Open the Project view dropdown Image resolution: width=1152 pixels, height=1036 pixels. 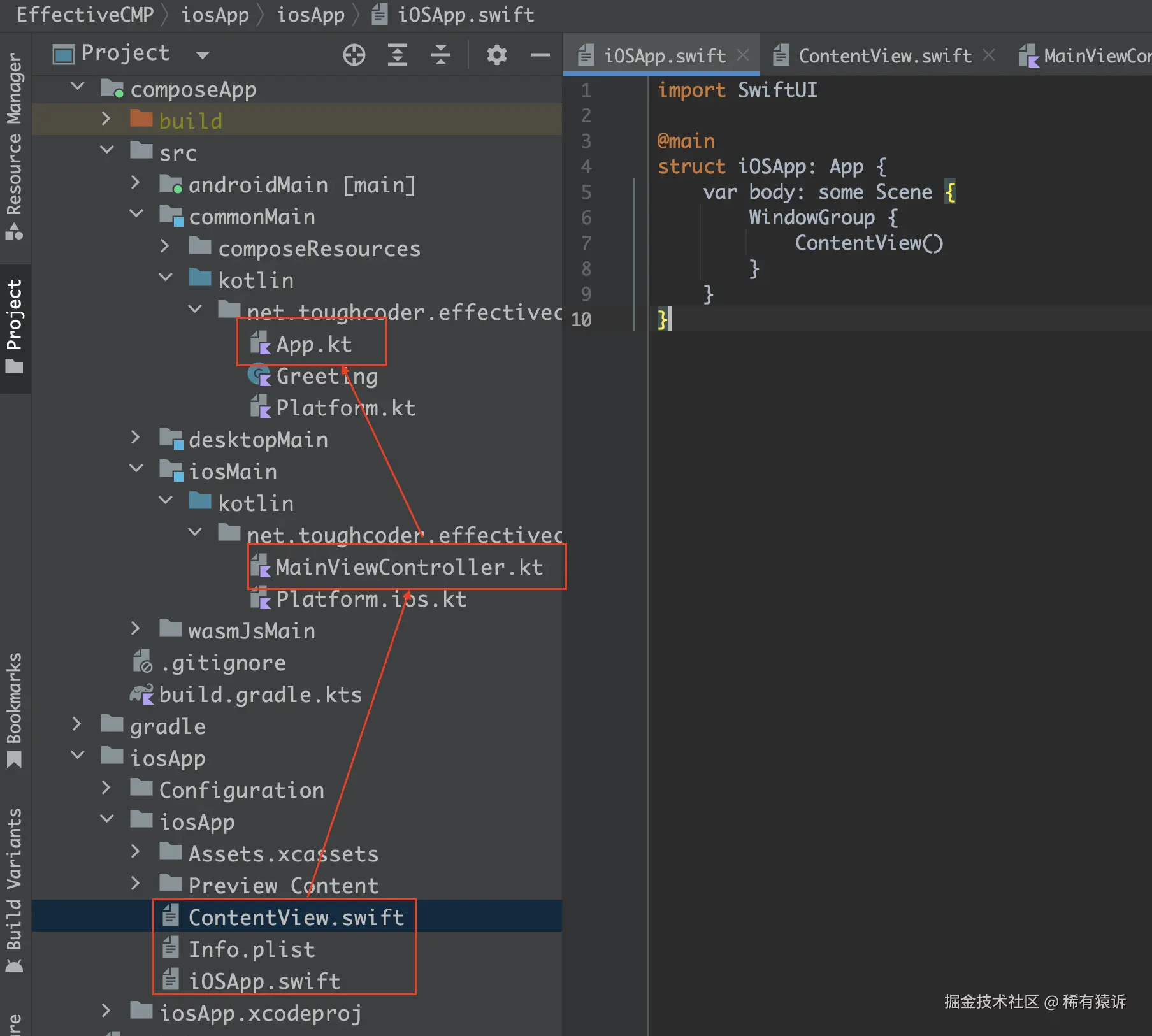(x=203, y=55)
